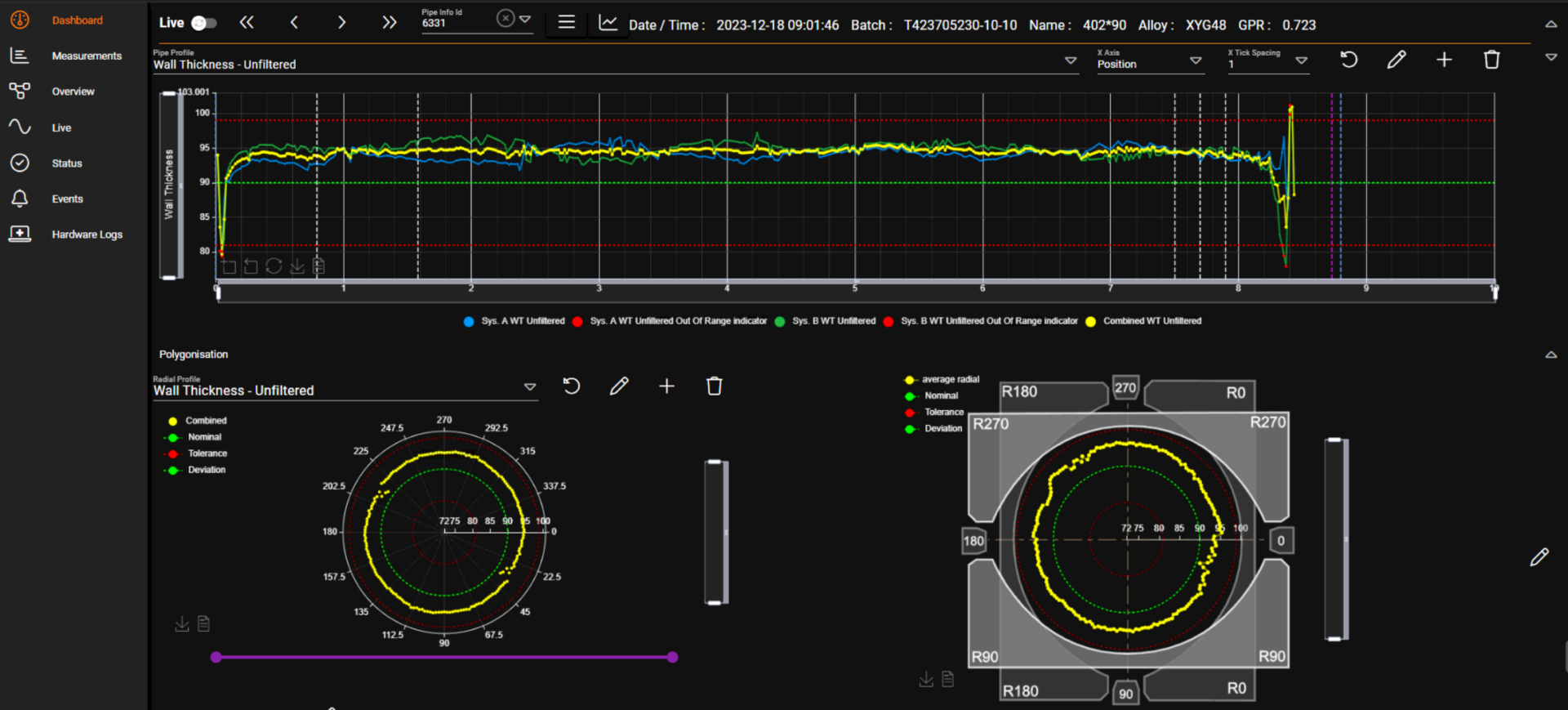The height and width of the screenshot is (710, 1568).
Task: Toggle the Live switch on
Action: point(204,23)
